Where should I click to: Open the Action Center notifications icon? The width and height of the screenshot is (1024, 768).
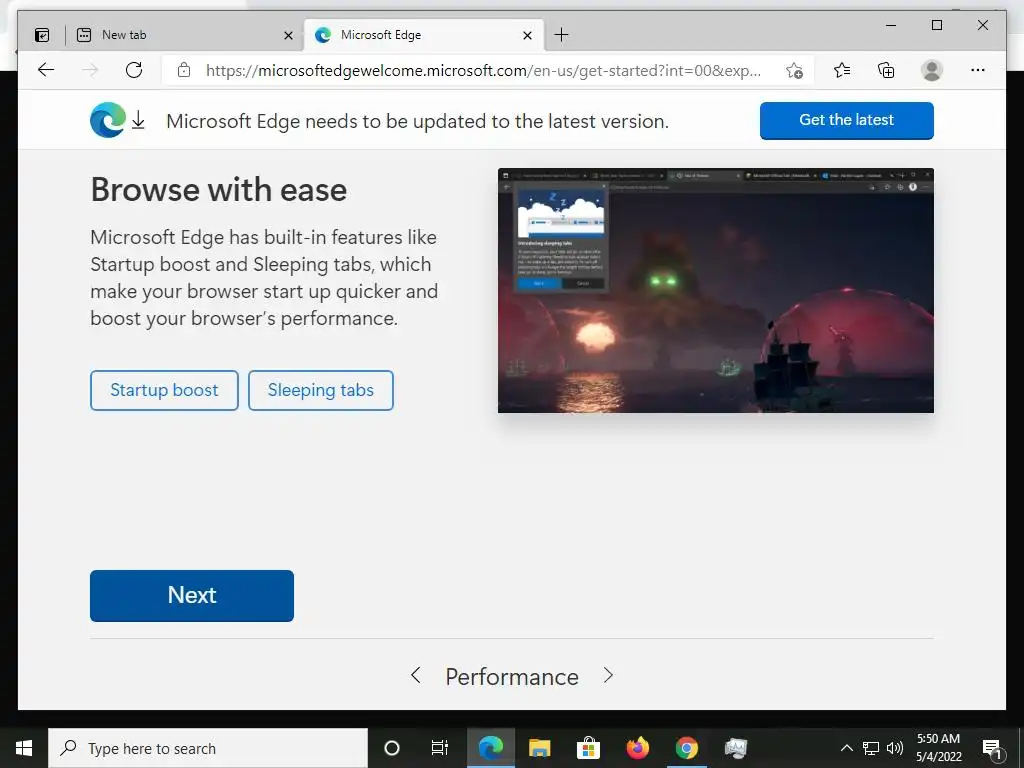[x=993, y=748]
